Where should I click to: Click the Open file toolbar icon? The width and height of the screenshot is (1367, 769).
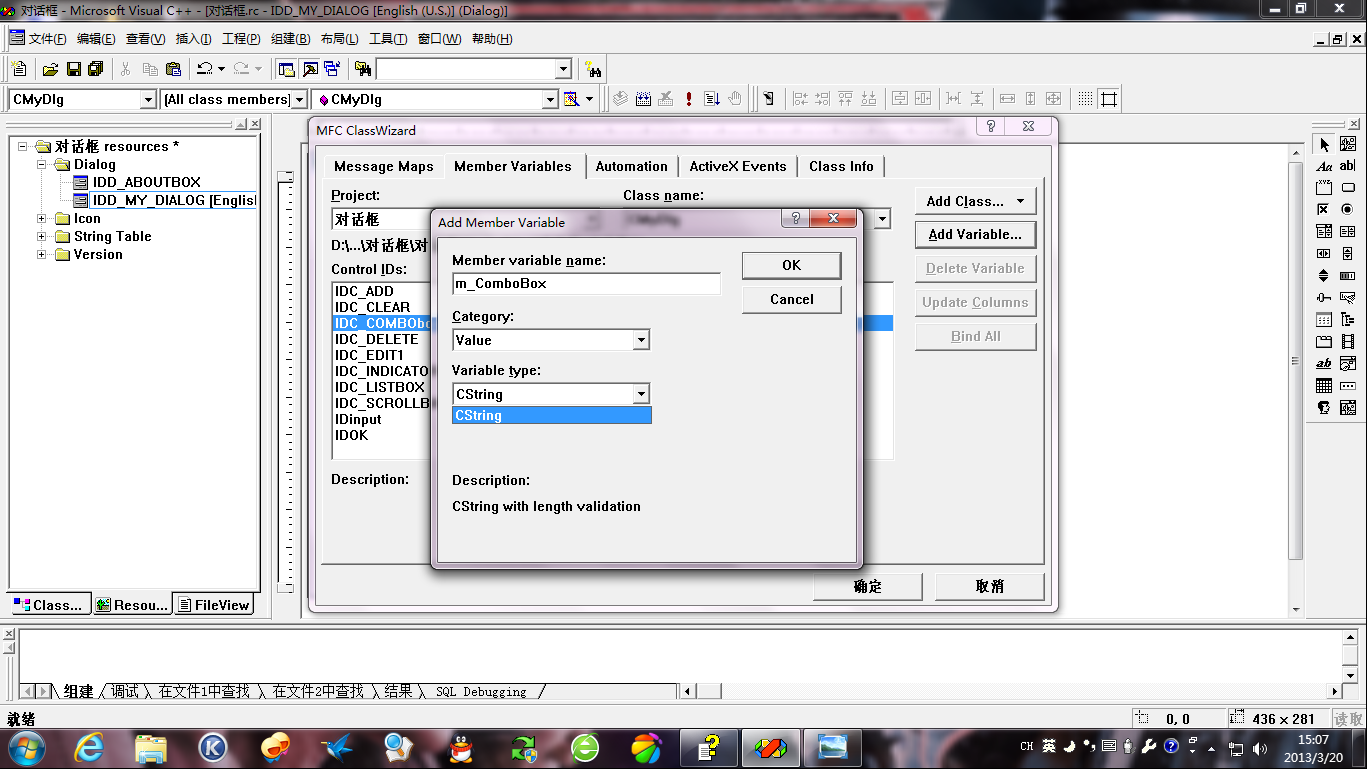pyautogui.click(x=50, y=69)
